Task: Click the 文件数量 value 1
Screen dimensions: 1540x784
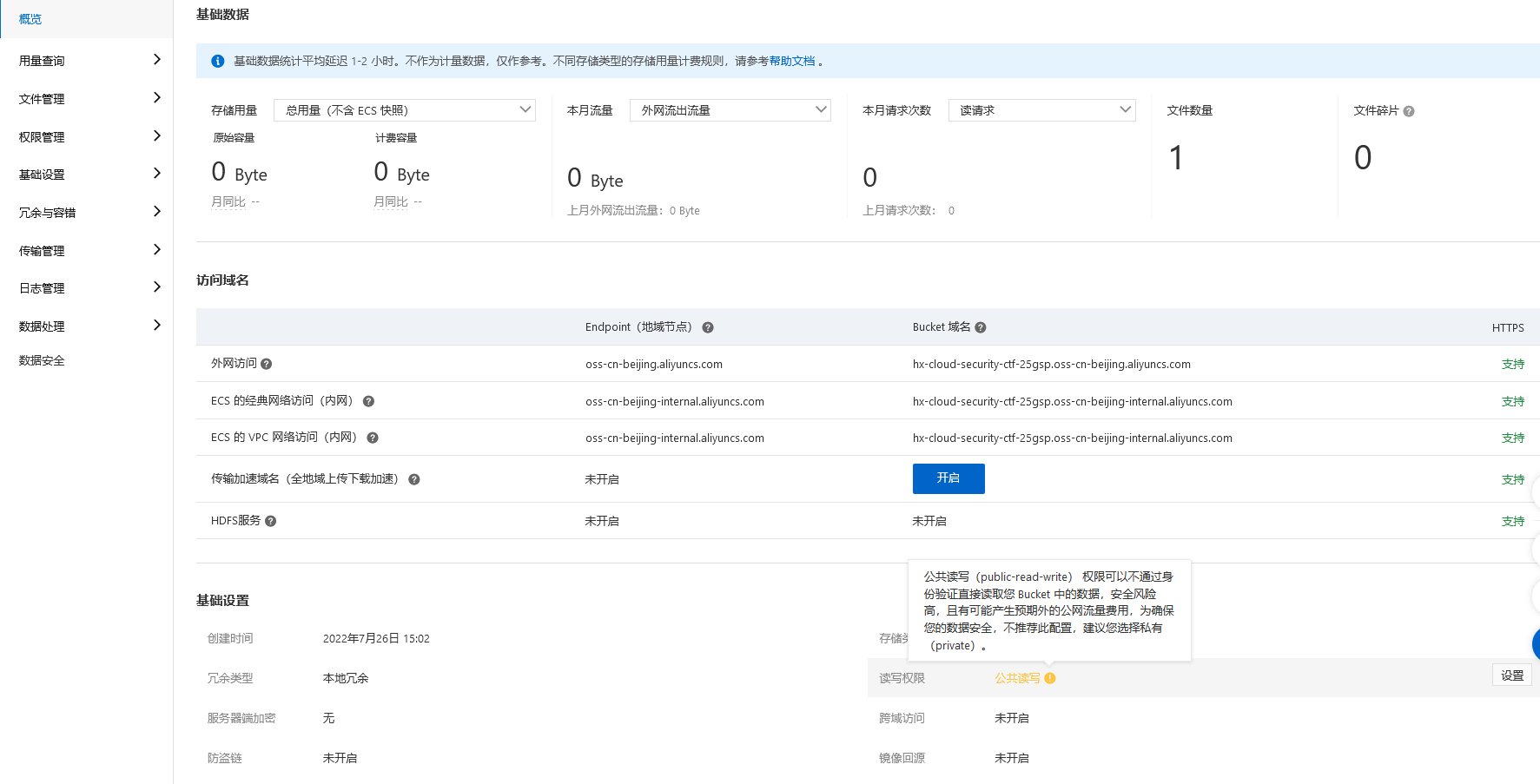Action: [x=1176, y=158]
